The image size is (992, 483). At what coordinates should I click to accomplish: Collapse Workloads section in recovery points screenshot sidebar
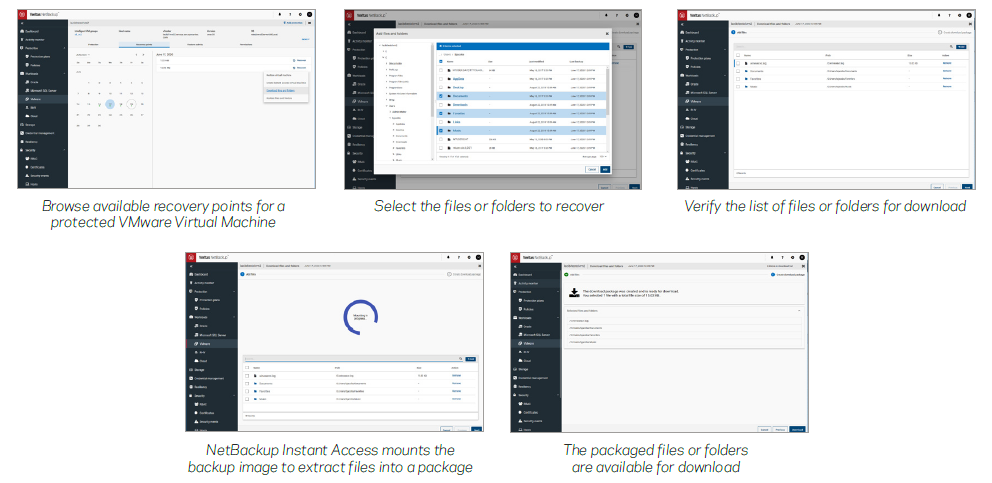click(65, 73)
